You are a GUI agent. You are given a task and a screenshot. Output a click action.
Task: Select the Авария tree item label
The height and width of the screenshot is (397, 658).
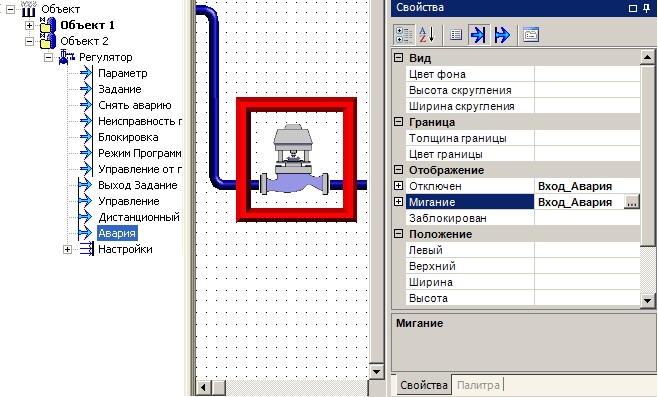[117, 233]
